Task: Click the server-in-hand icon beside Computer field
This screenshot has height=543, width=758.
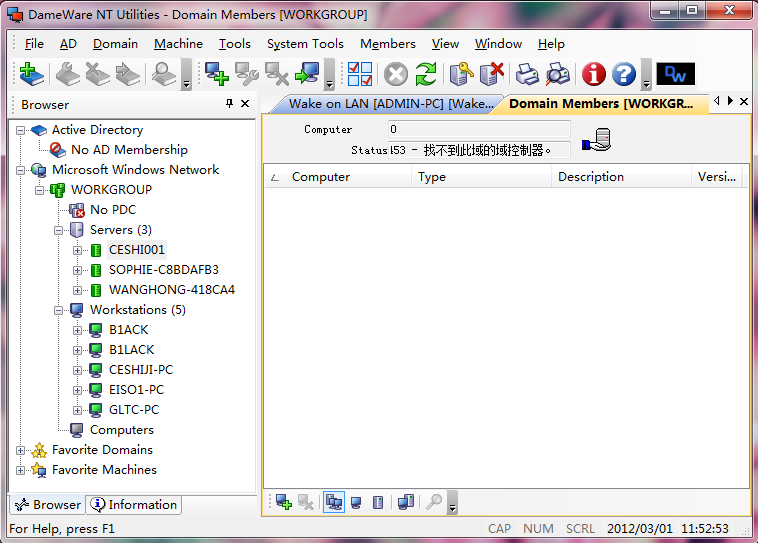Action: point(597,140)
